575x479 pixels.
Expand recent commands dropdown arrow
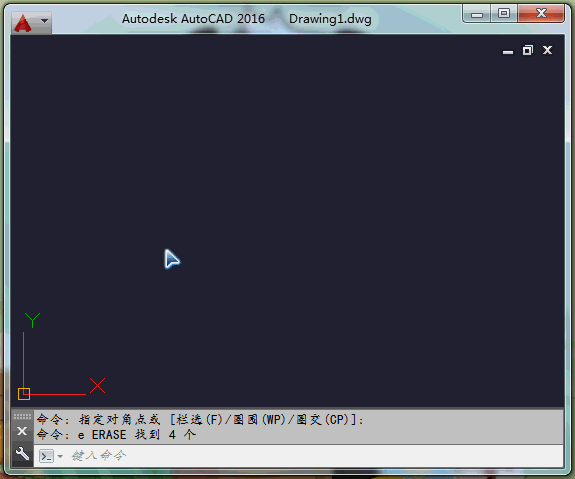[x=60, y=456]
